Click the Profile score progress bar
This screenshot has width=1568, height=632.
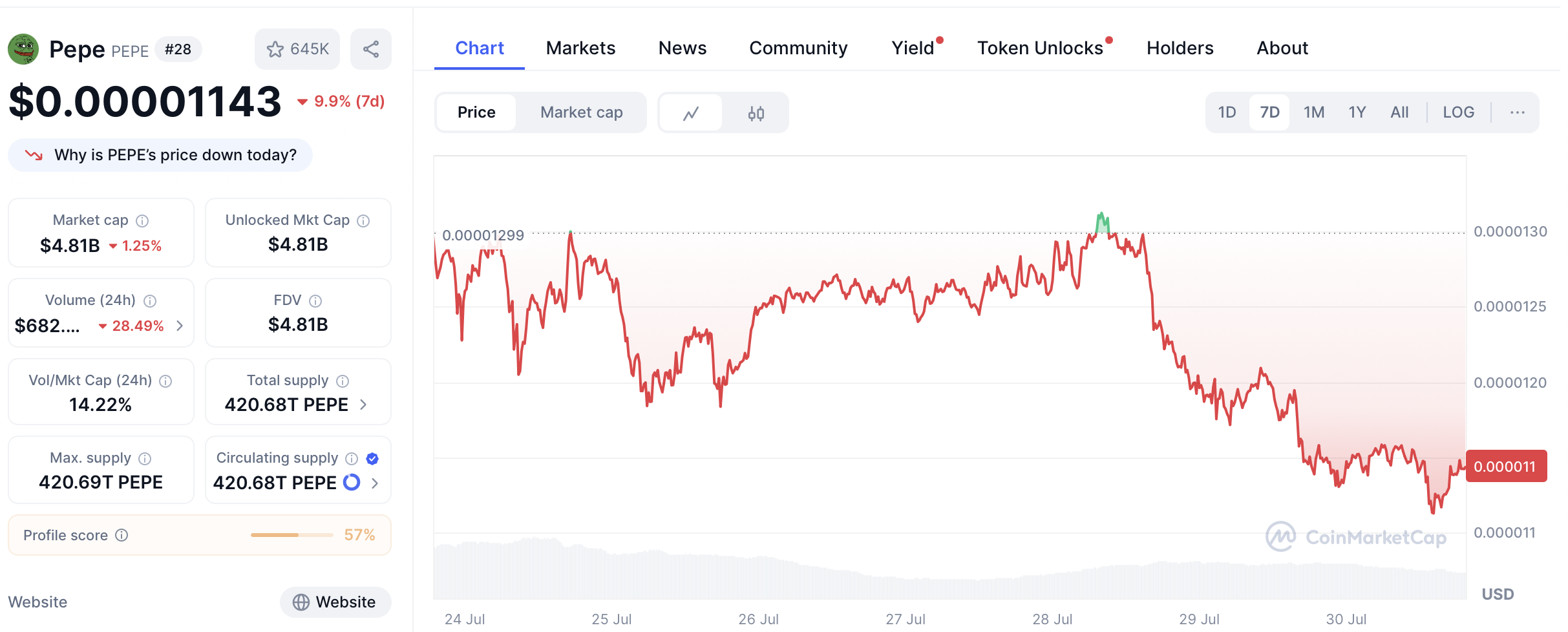point(291,535)
